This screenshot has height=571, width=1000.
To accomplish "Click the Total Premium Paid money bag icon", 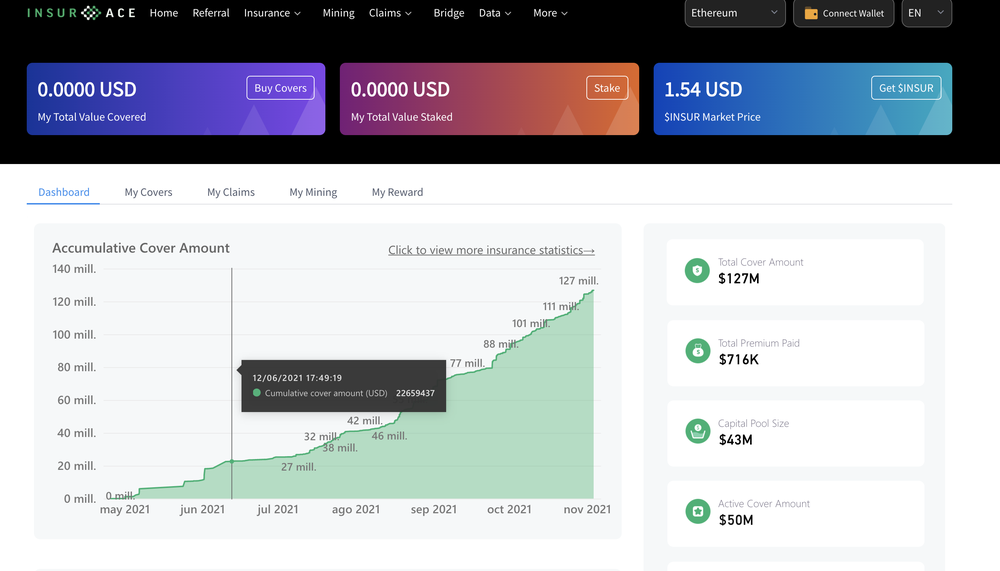I will pyautogui.click(x=697, y=351).
